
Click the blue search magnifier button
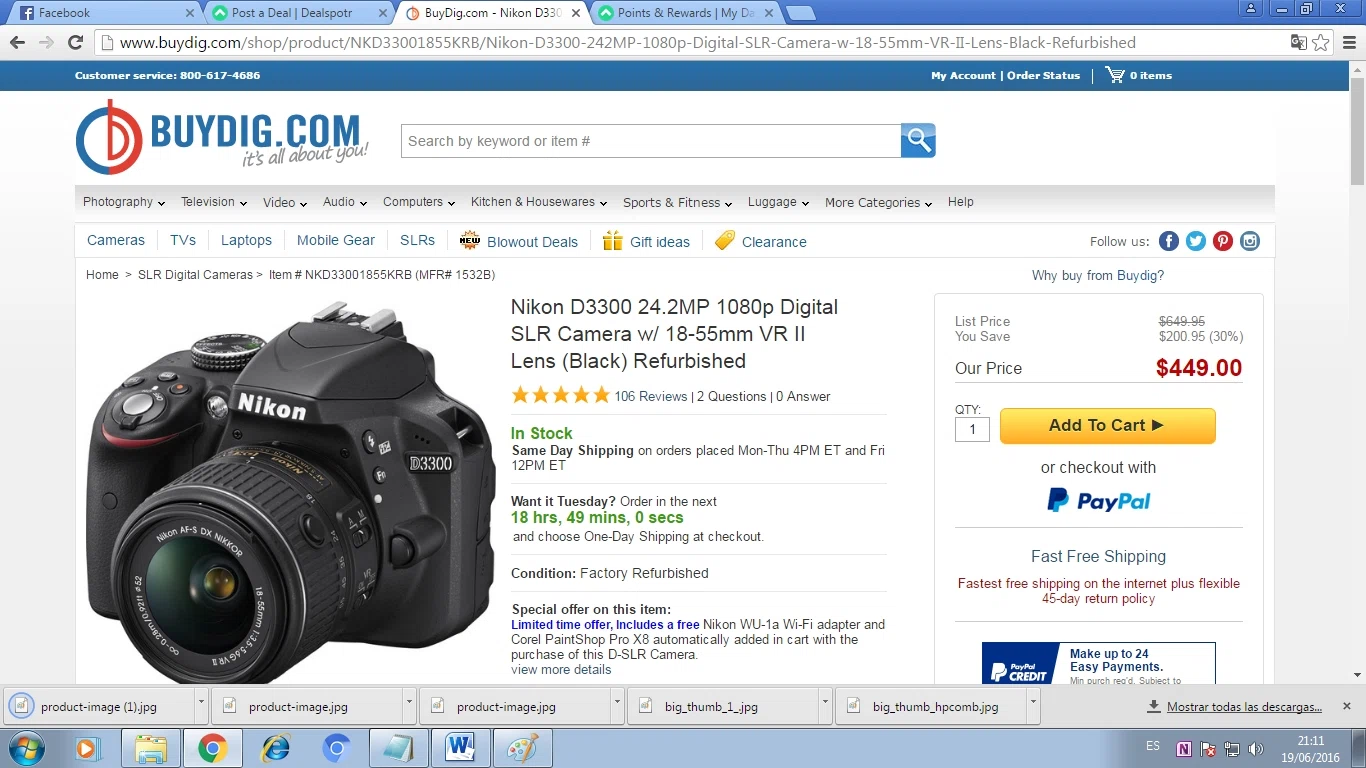click(918, 141)
